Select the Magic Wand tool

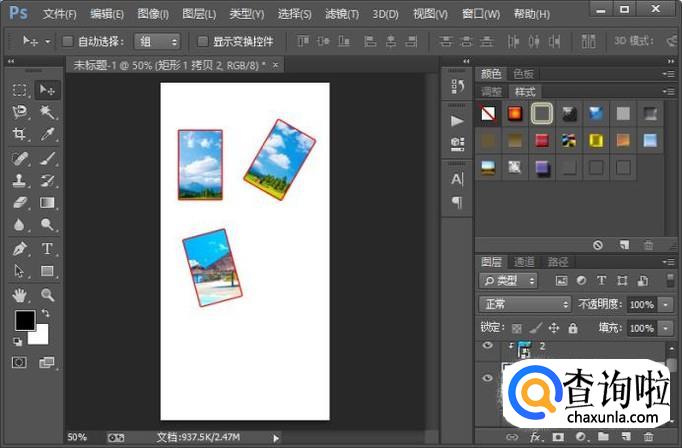[47, 112]
